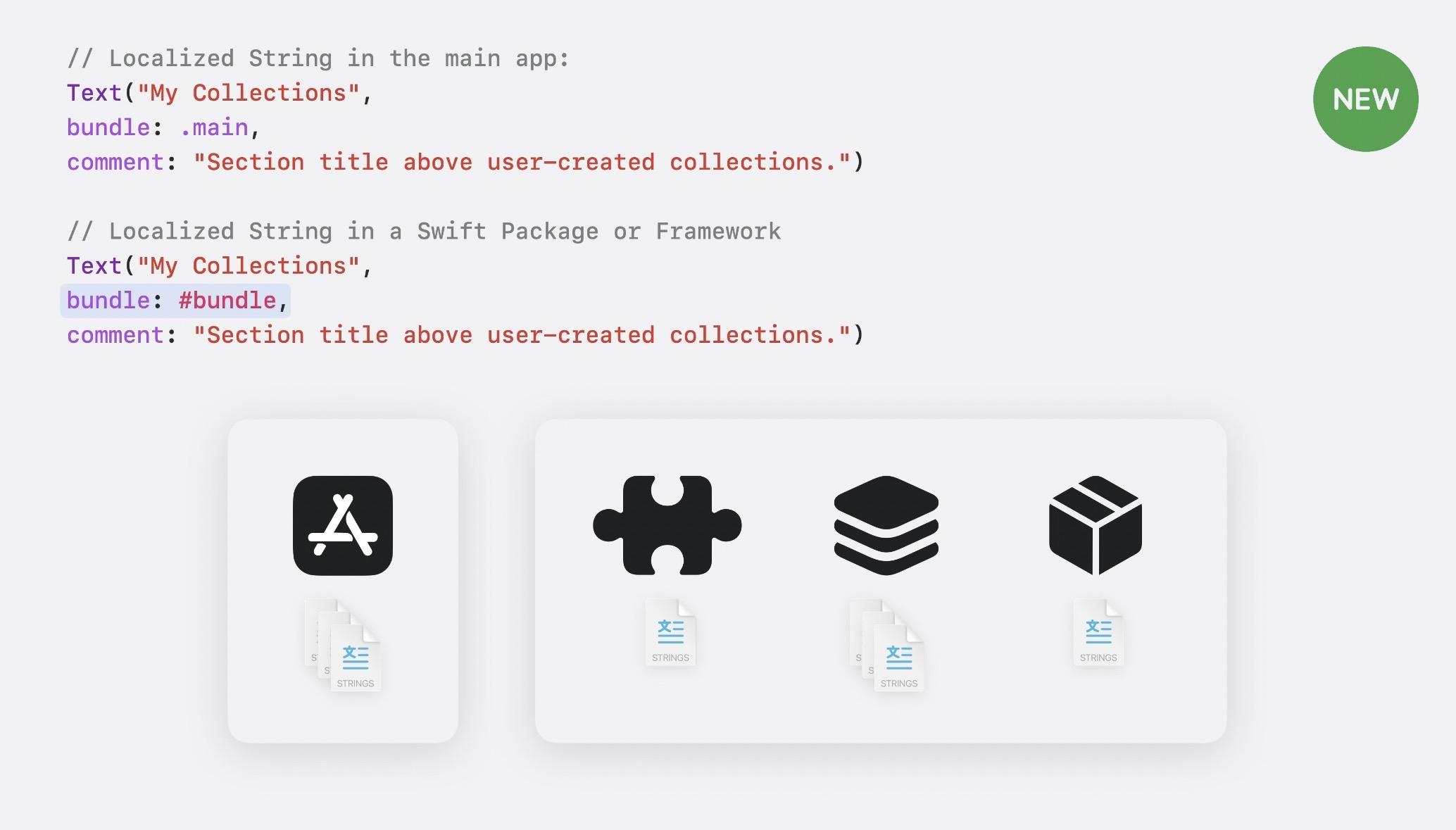
Task: Open the STRINGS file under package box
Action: coord(1098,632)
